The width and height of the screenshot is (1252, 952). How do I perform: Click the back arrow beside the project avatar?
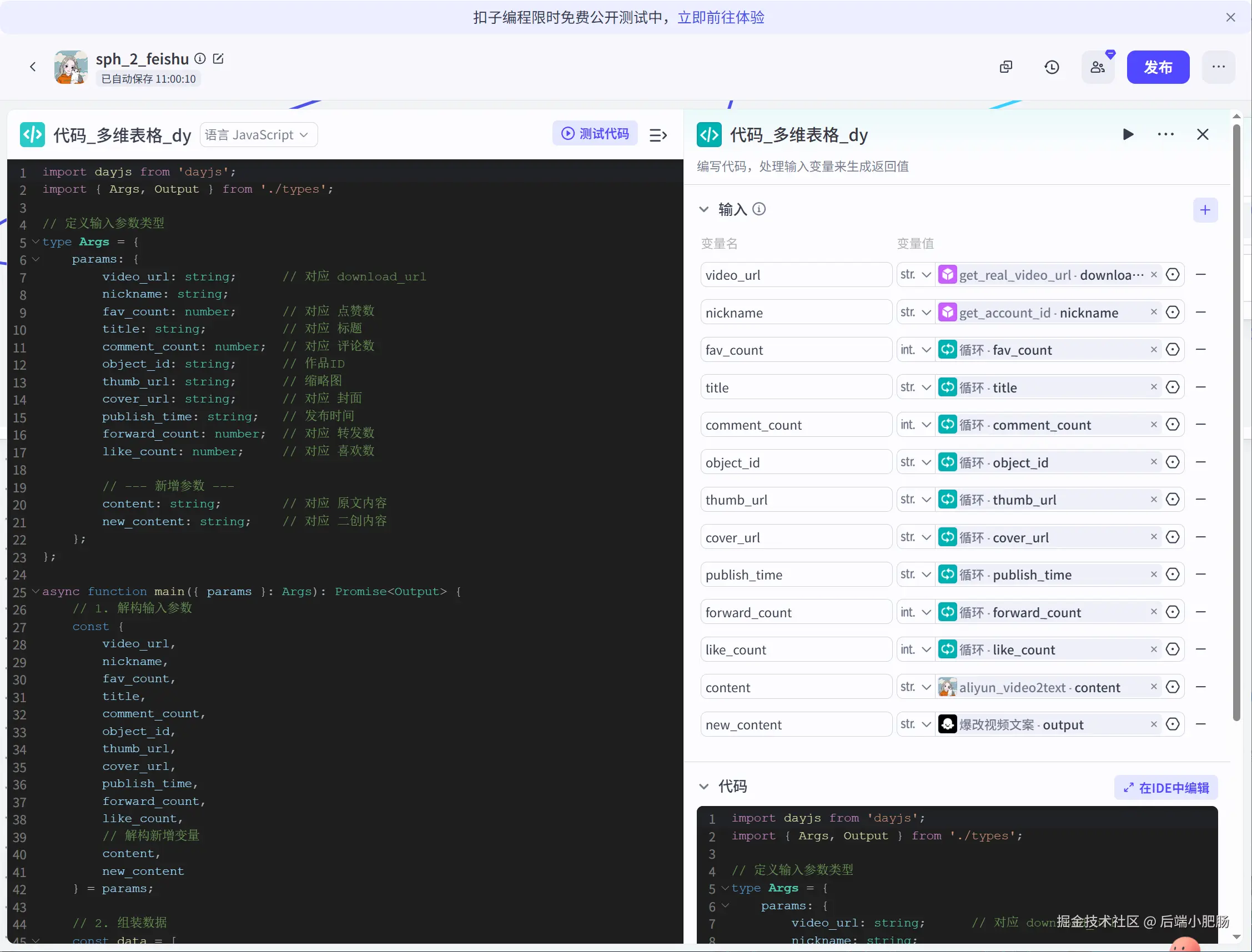pos(33,67)
